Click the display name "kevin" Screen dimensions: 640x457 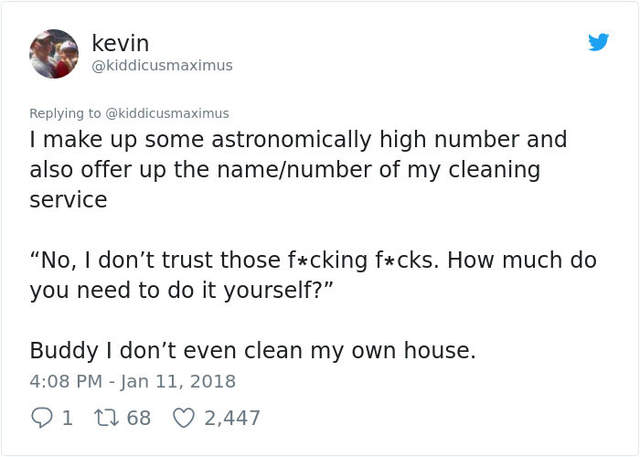click(120, 43)
